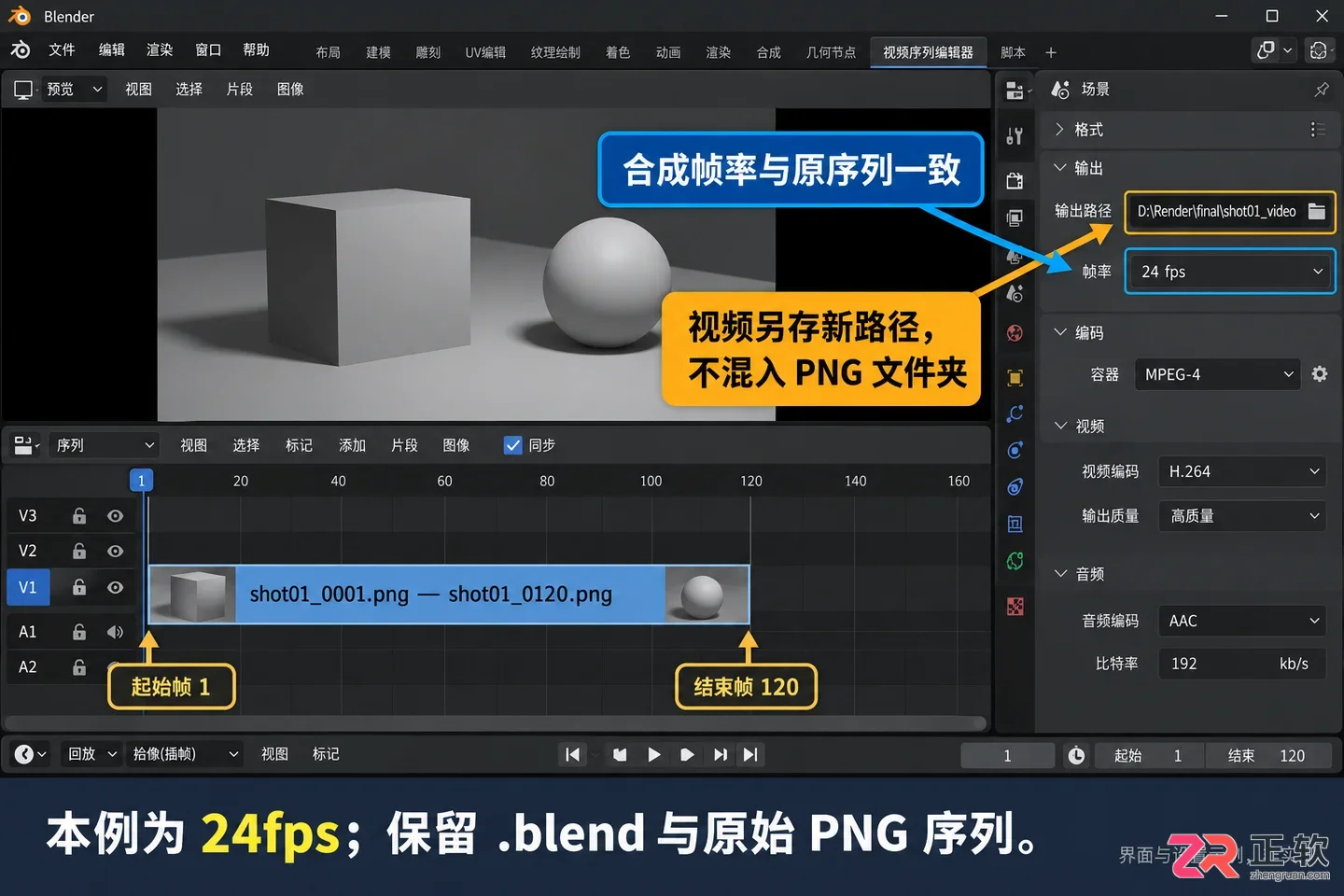Open the Object properties tab (orange square)
The height and width of the screenshot is (896, 1344).
(1015, 377)
